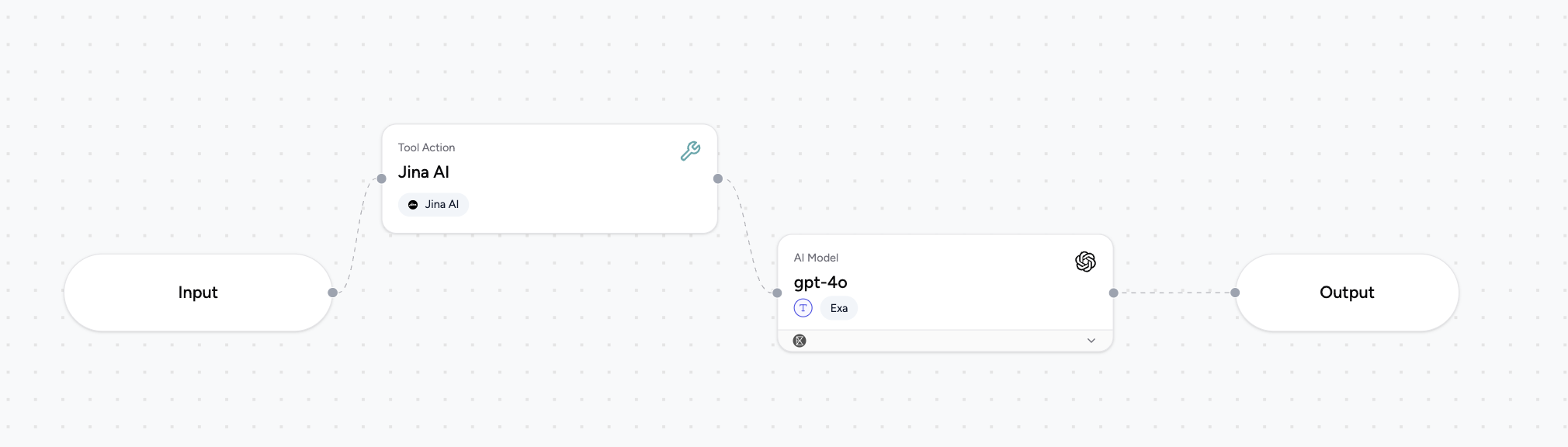Click the purple T icon under gpt-4o
This screenshot has width=1568, height=447.
(x=803, y=308)
